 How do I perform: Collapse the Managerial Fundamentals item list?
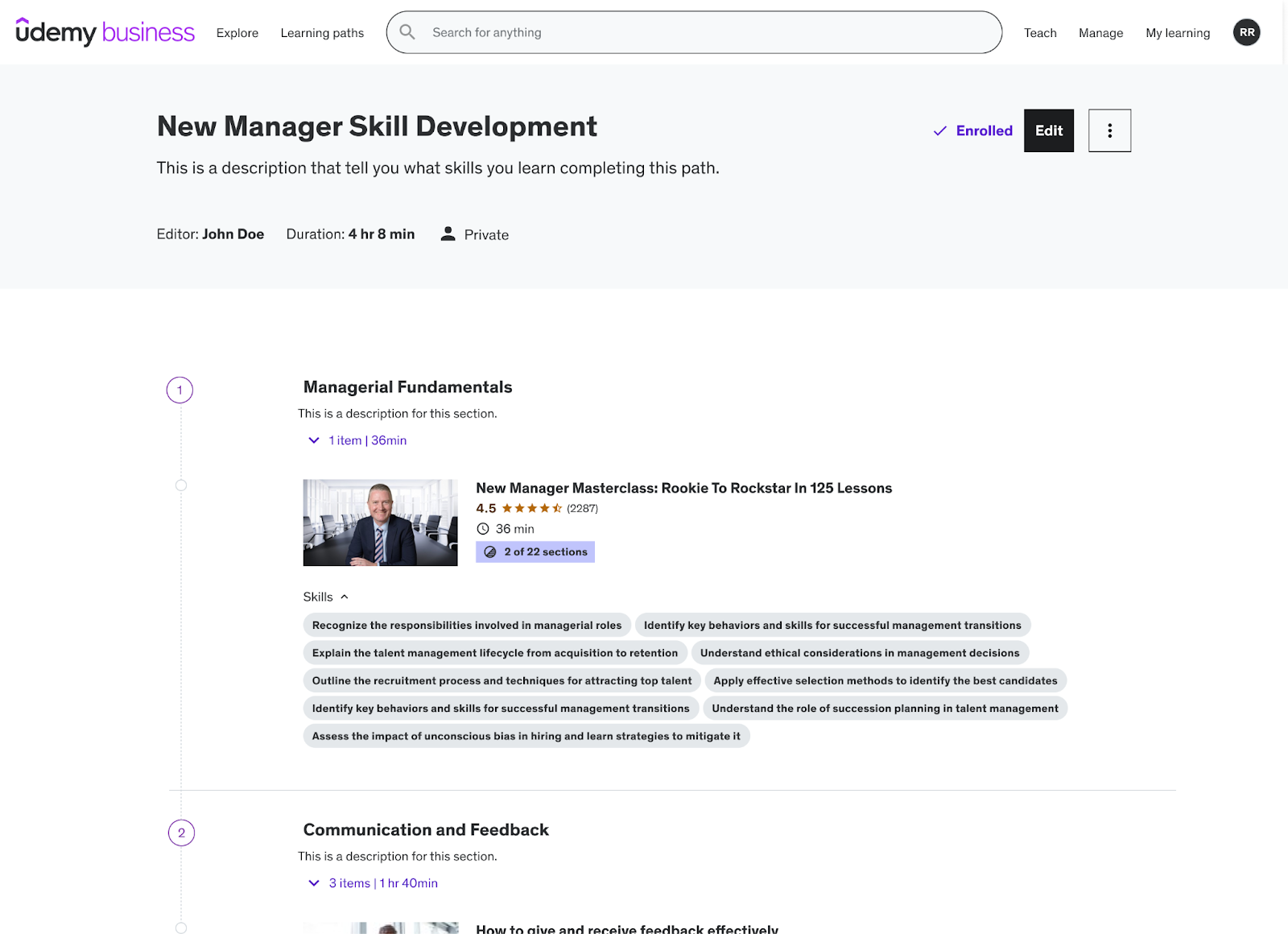314,440
